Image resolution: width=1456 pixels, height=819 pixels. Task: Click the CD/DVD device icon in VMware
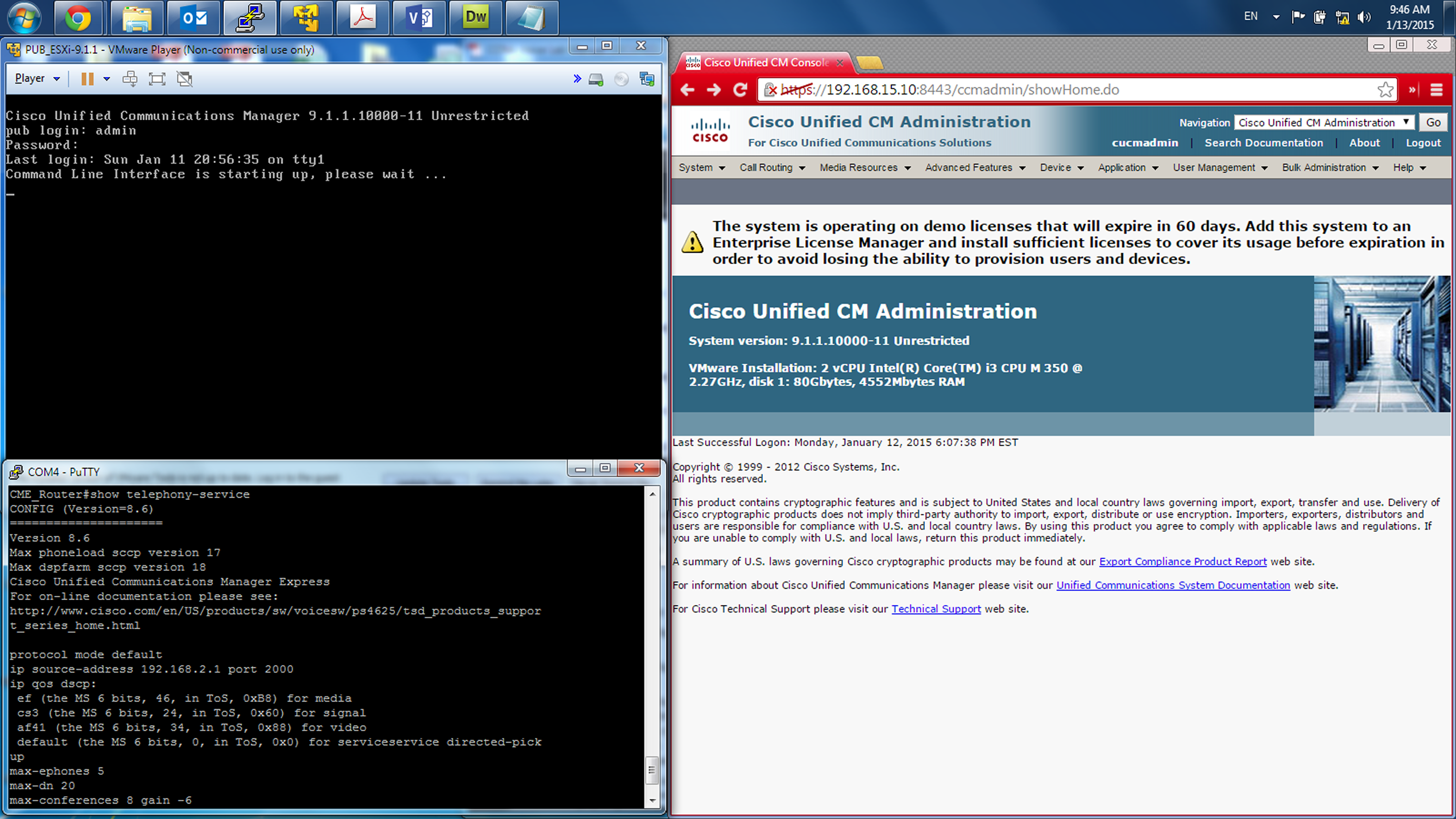621,79
